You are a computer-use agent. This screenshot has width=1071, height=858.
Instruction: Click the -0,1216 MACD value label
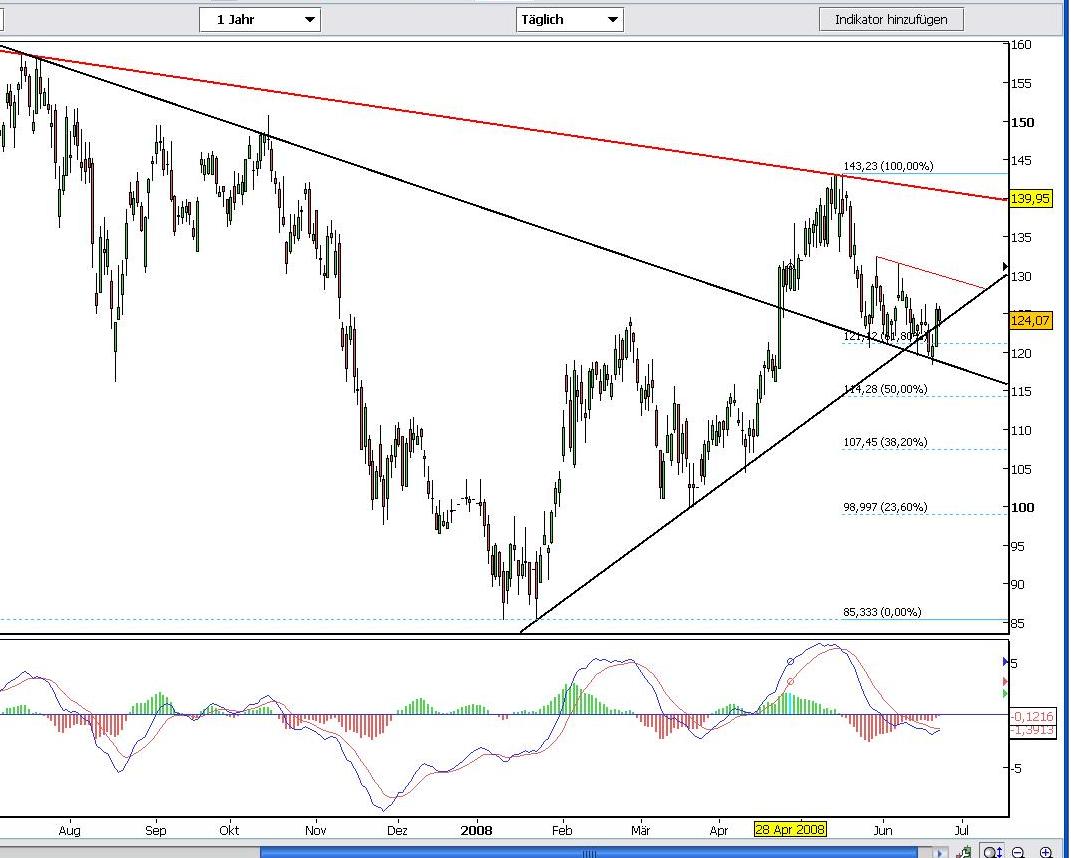(x=1032, y=717)
